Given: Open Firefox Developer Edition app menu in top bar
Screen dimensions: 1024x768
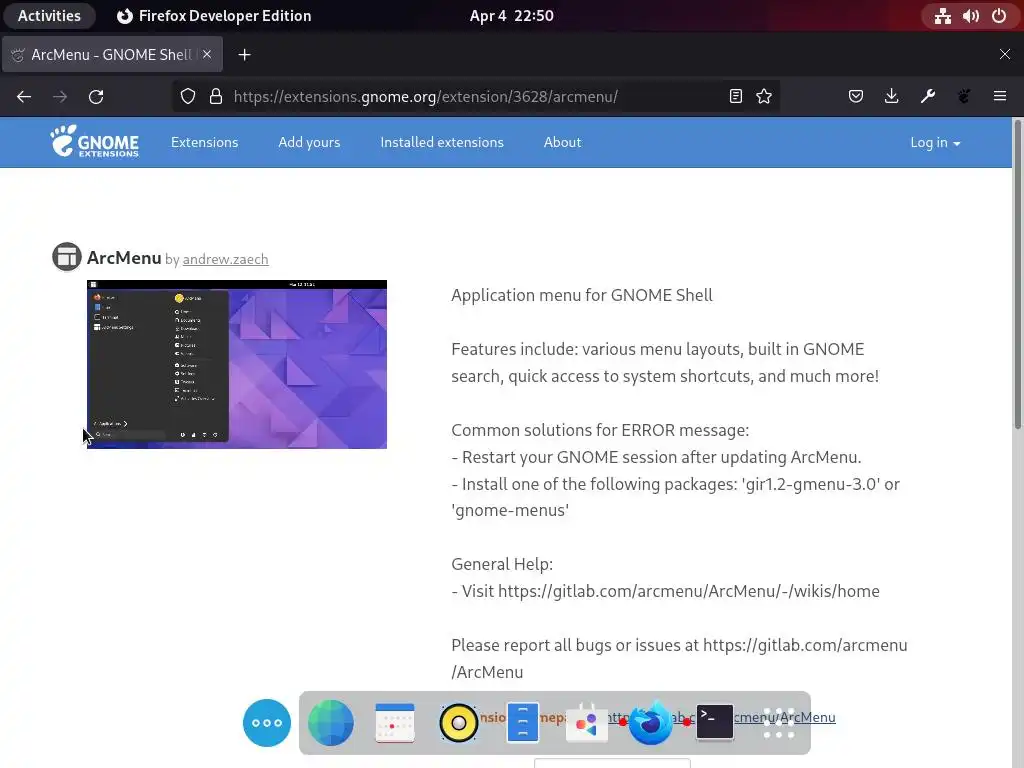Looking at the screenshot, I should 214,16.
